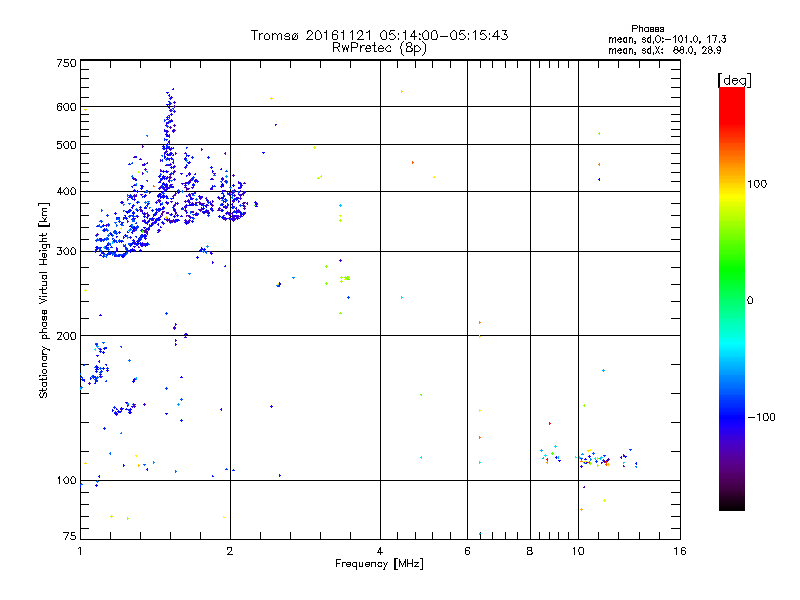Click the y-axis tick label "100" on the height axis
Screen dimensions: 800x600
[66, 481]
